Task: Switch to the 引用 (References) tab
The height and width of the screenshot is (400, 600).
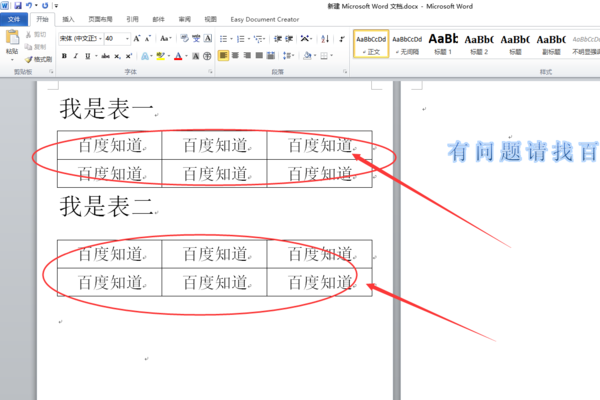Action: [132, 19]
